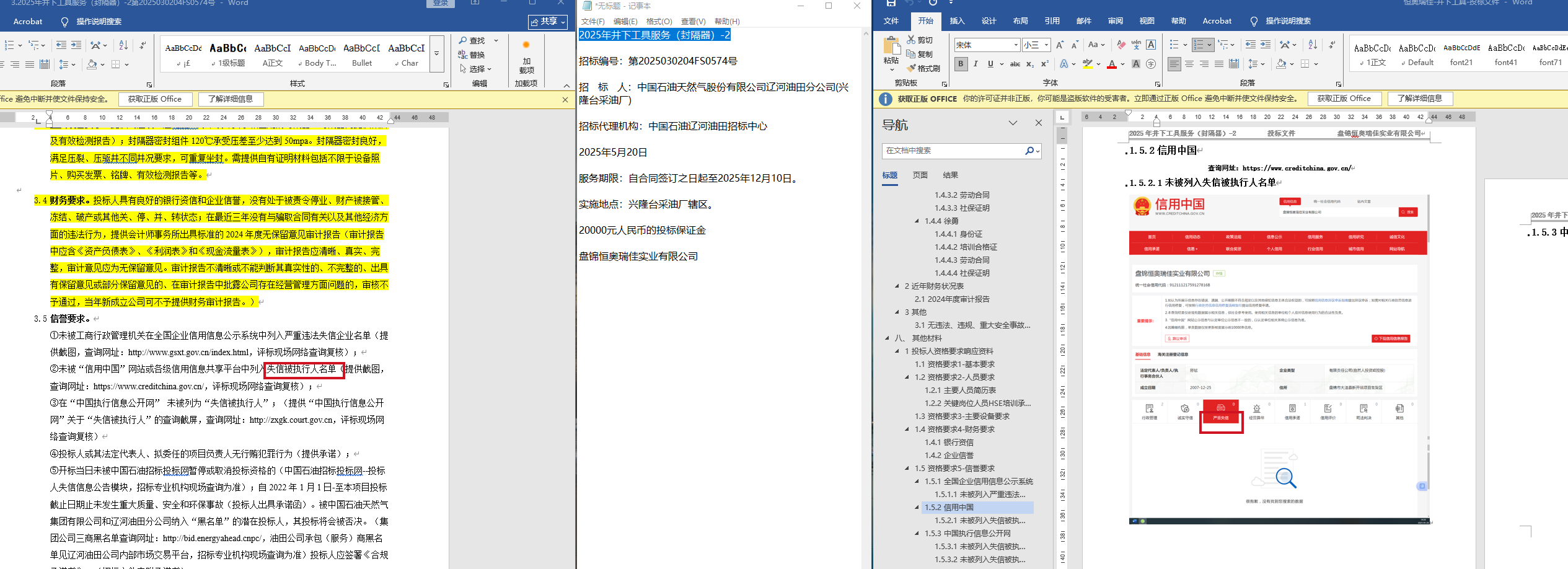This screenshot has width=1568, height=569.
Task: Click the borders icon in right Word
Action: (x=1305, y=64)
